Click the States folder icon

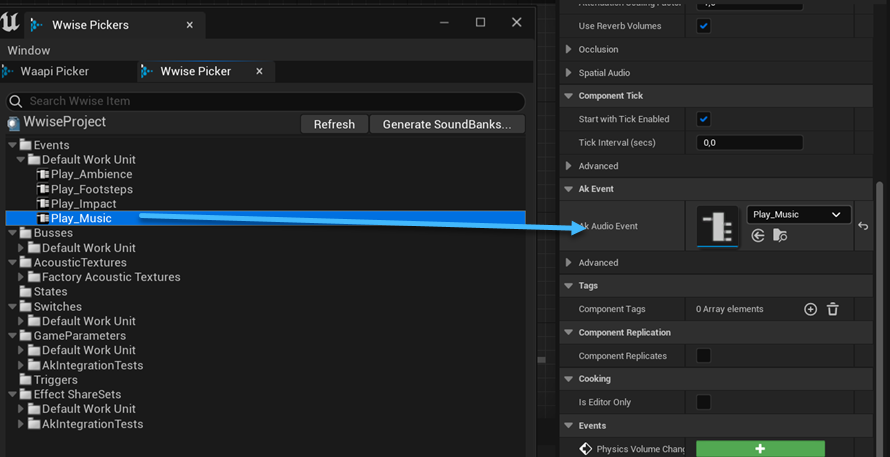[26, 291]
